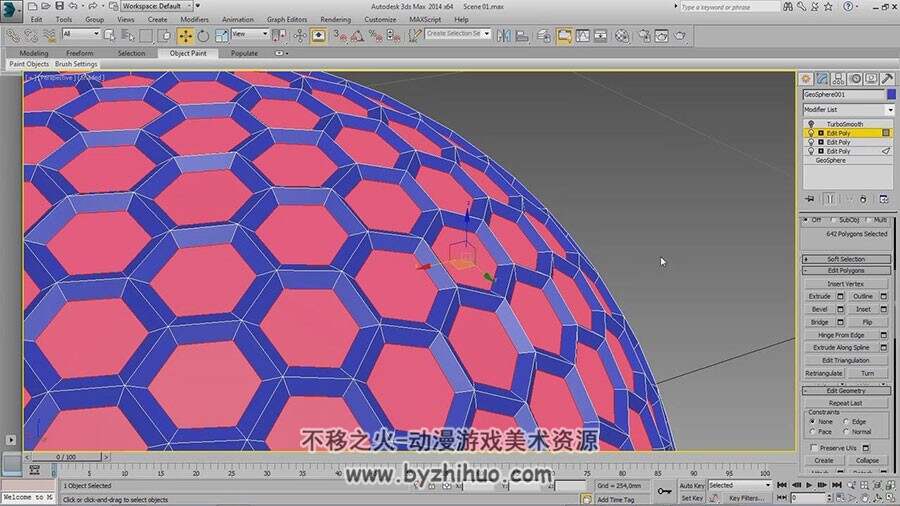
Task: Click the Key Filters button
Action: click(x=746, y=499)
